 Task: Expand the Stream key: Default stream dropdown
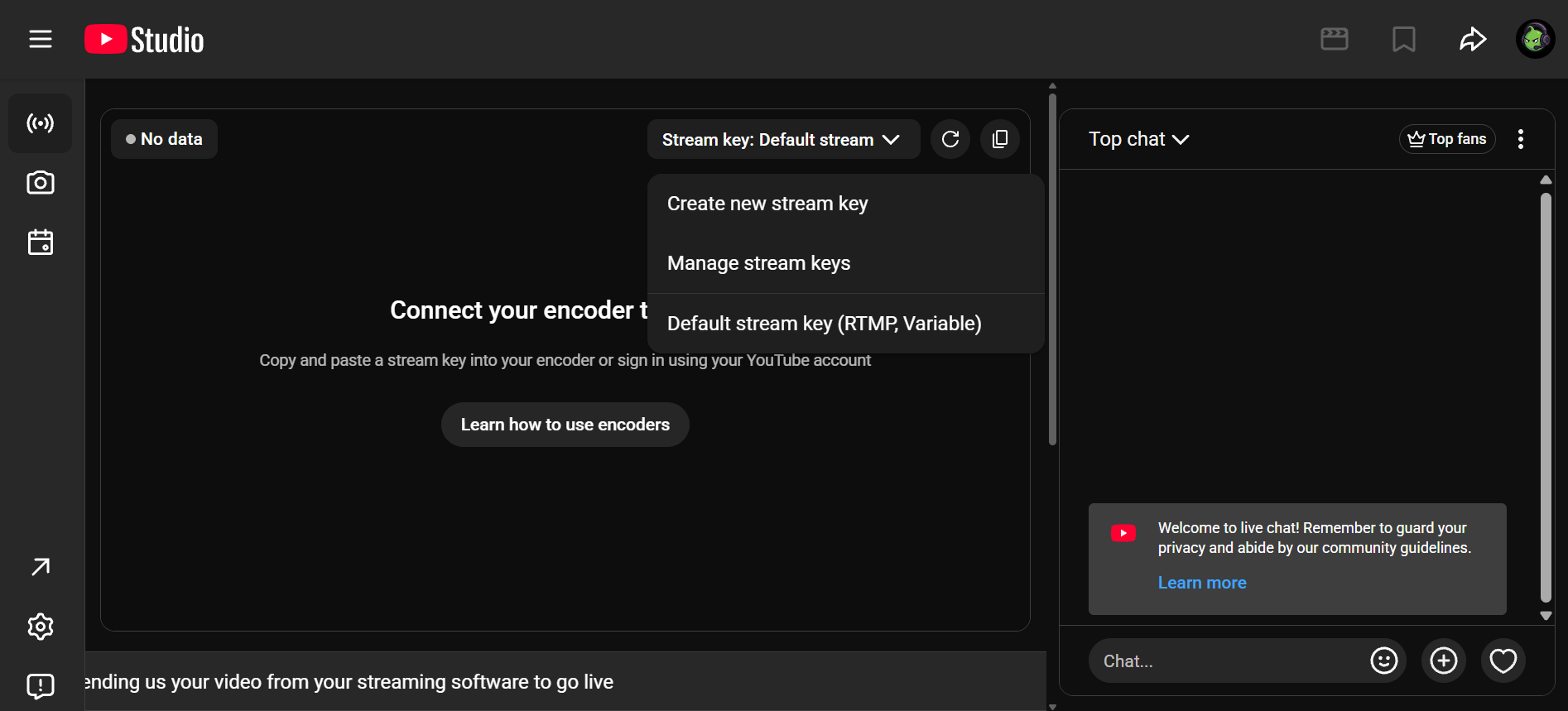[783, 139]
